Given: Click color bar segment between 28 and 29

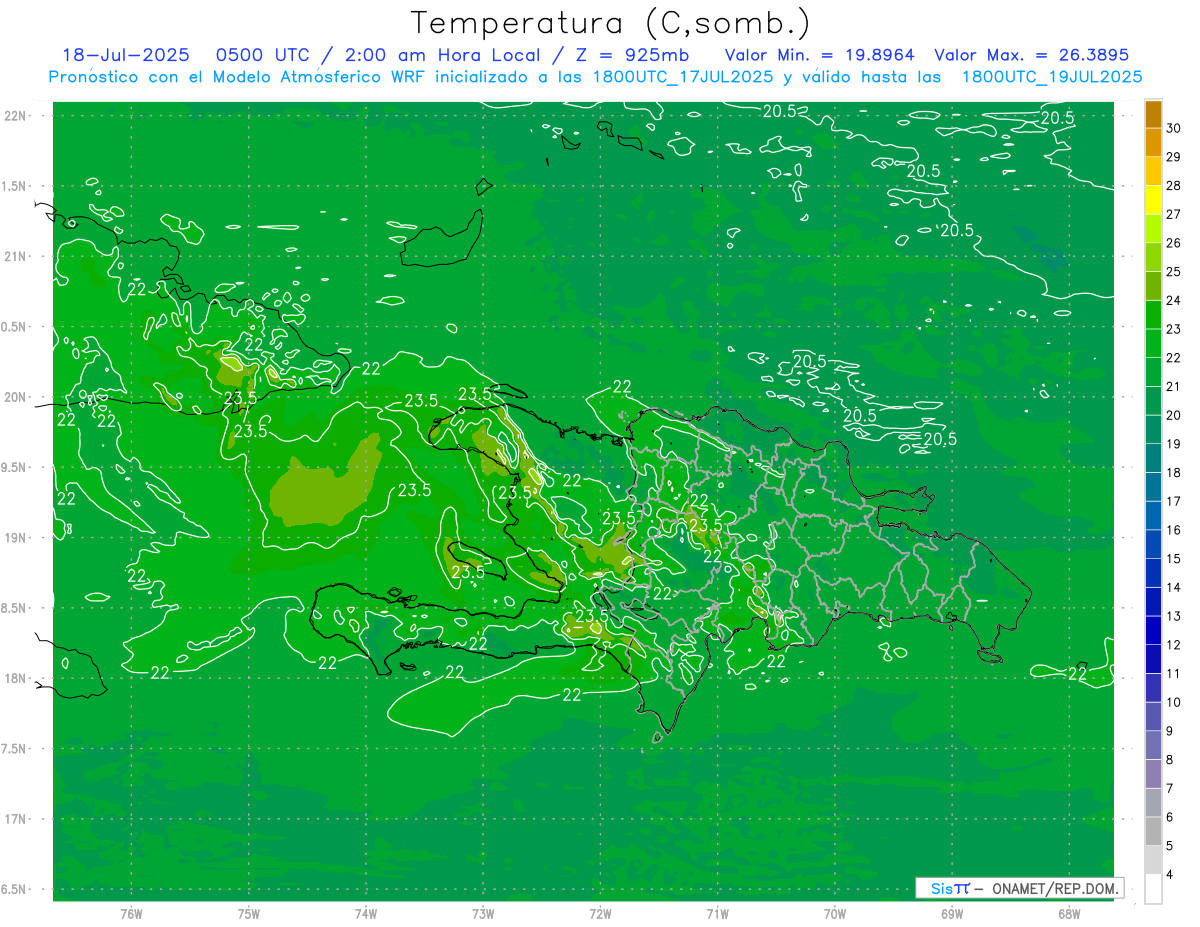Looking at the screenshot, I should (x=1153, y=171).
